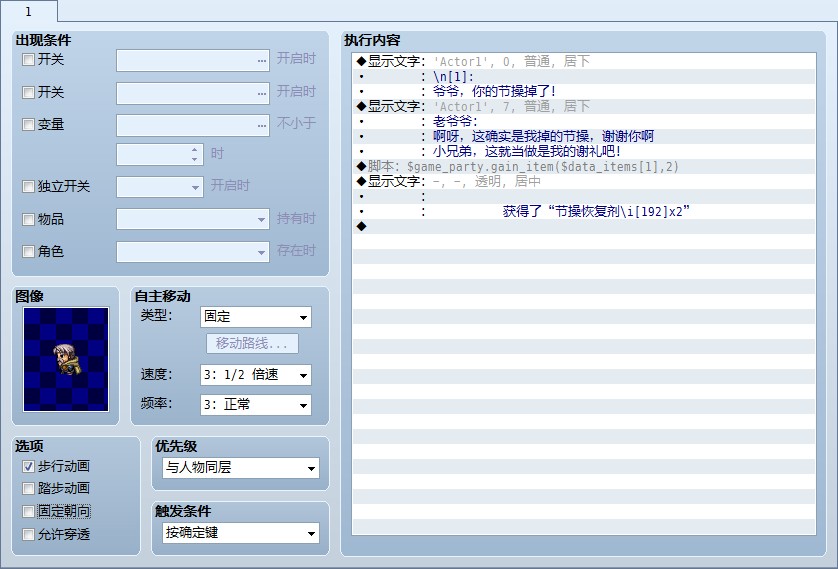838x569 pixels.
Task: Toggle the 变量 condition checkbox
Action: (28, 124)
